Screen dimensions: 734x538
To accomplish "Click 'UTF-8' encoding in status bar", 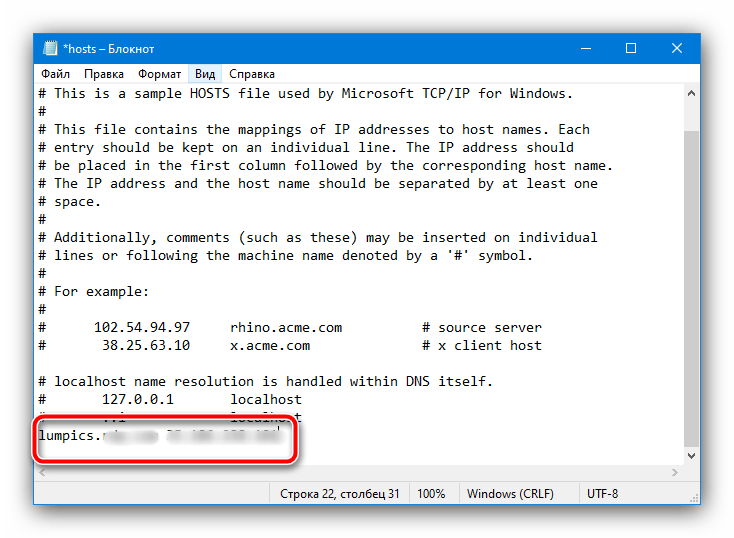I will click(602, 494).
